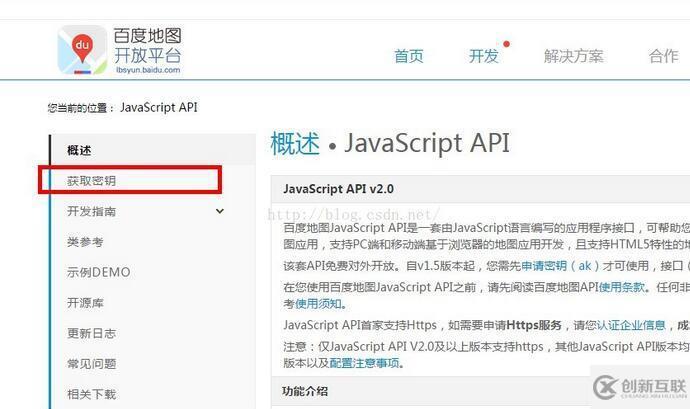The width and height of the screenshot is (690, 409).
Task: Open 相关下载 sidebar item
Action: tap(92, 394)
